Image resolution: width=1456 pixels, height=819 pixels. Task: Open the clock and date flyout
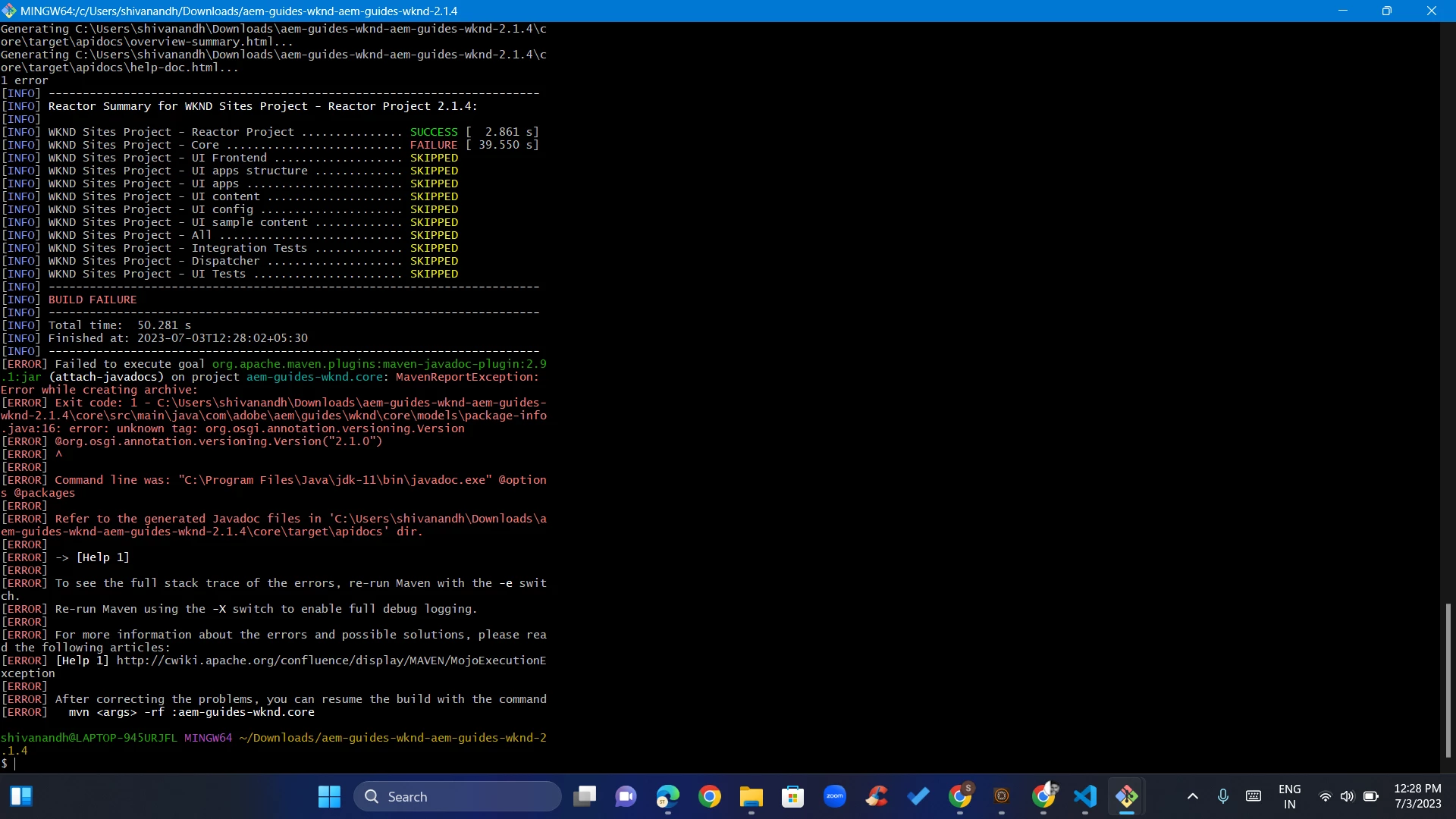pyautogui.click(x=1417, y=796)
